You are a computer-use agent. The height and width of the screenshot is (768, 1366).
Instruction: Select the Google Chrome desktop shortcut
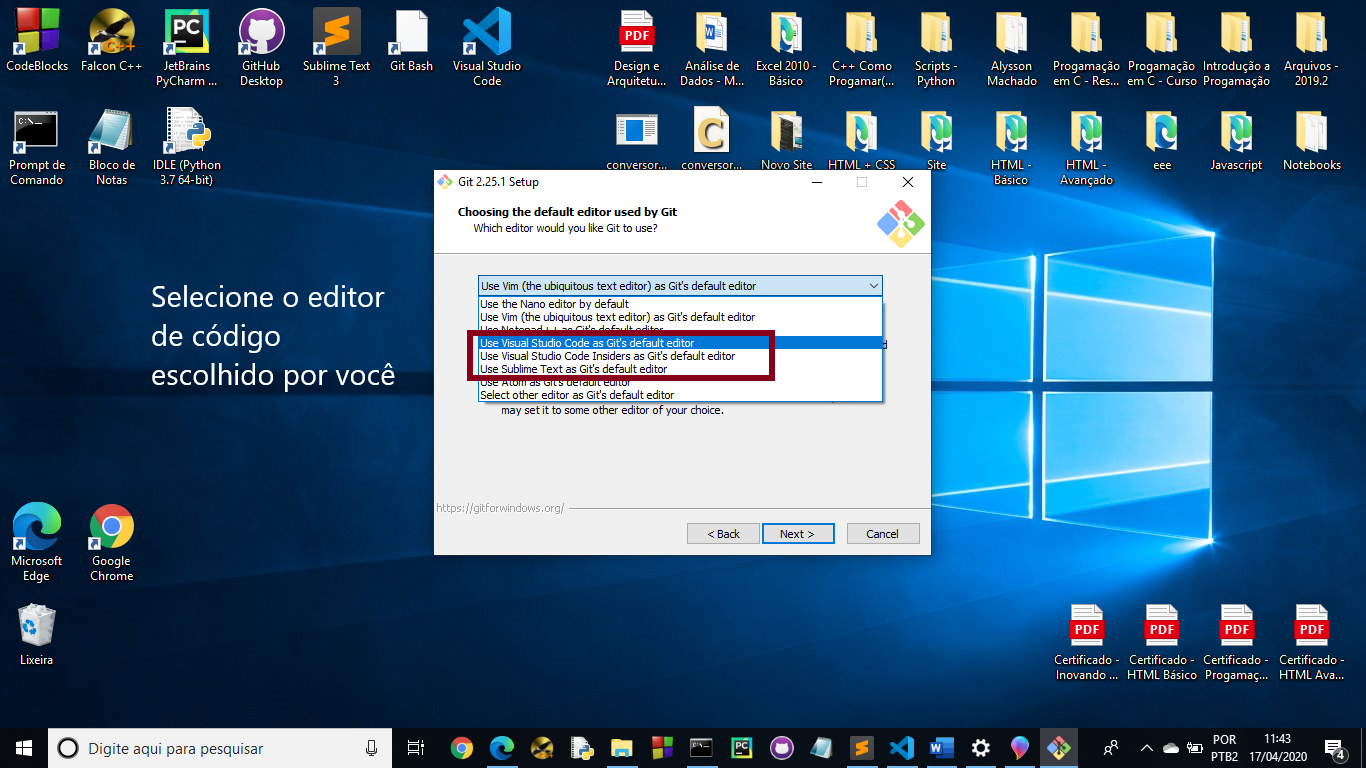(x=111, y=543)
